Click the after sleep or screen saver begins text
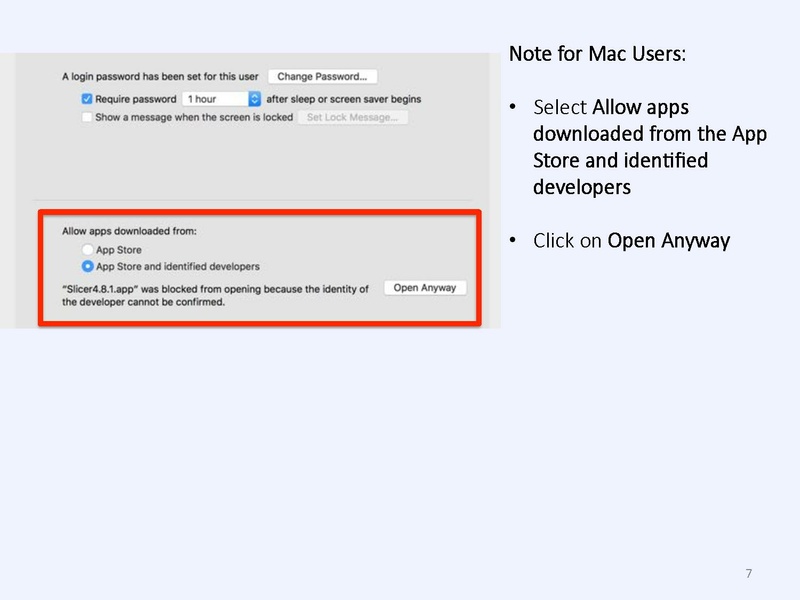 click(x=343, y=99)
